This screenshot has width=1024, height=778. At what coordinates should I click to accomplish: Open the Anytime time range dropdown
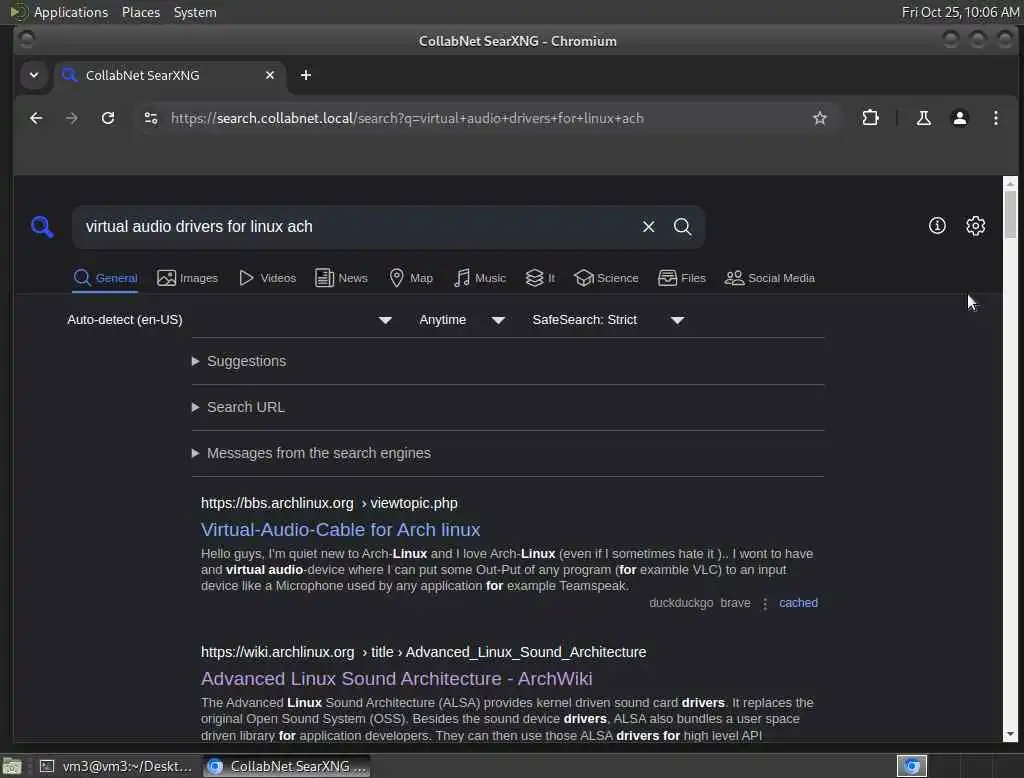click(x=462, y=319)
